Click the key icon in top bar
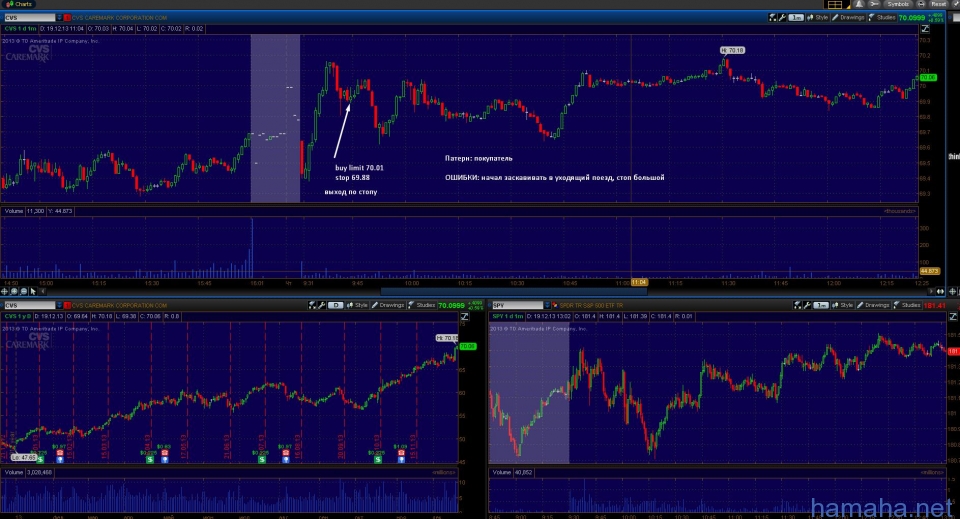 click(x=874, y=4)
